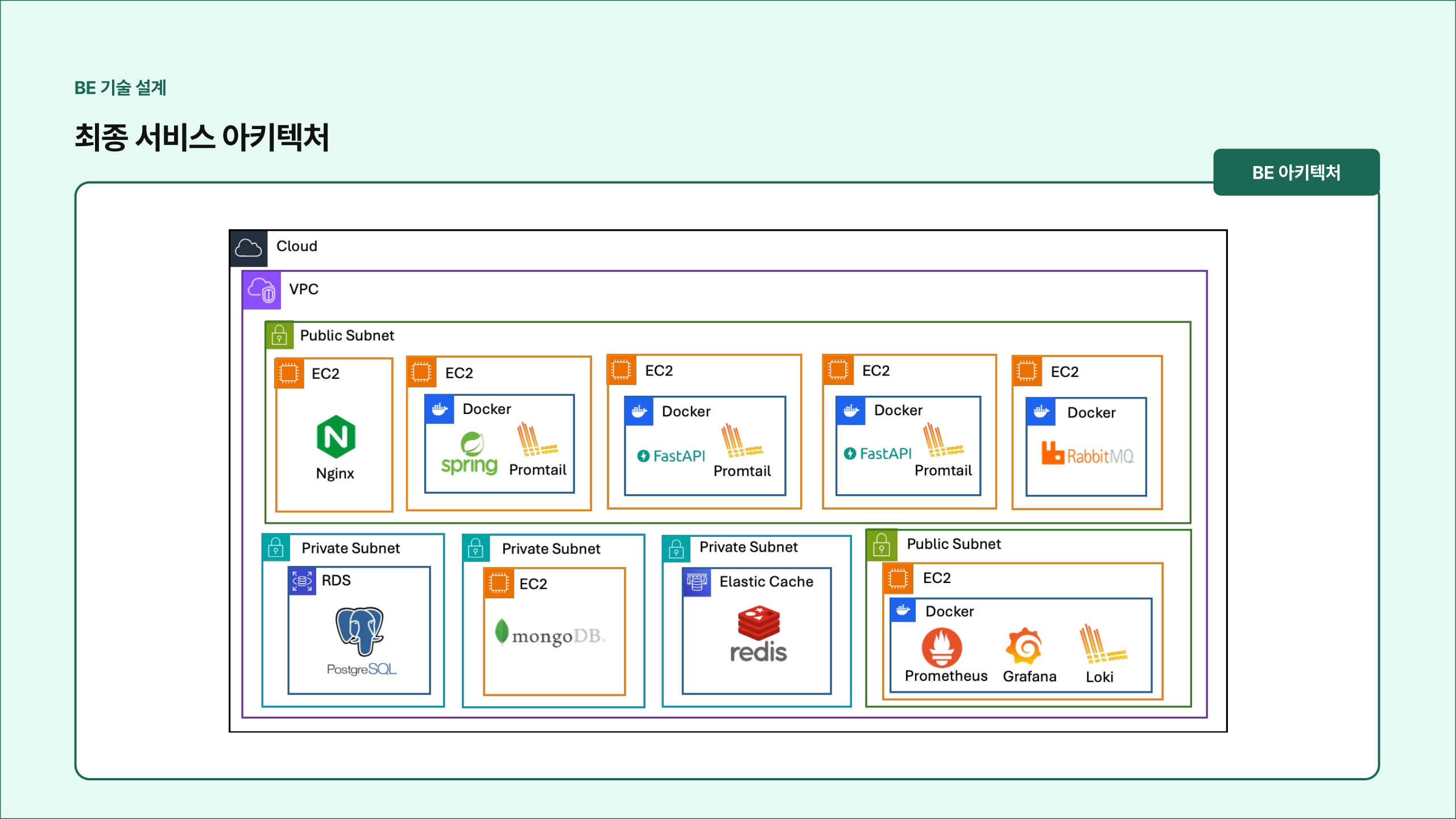Viewport: 1456px width, 819px height.
Task: Click the top Public Subnet lock icon
Action: (279, 336)
